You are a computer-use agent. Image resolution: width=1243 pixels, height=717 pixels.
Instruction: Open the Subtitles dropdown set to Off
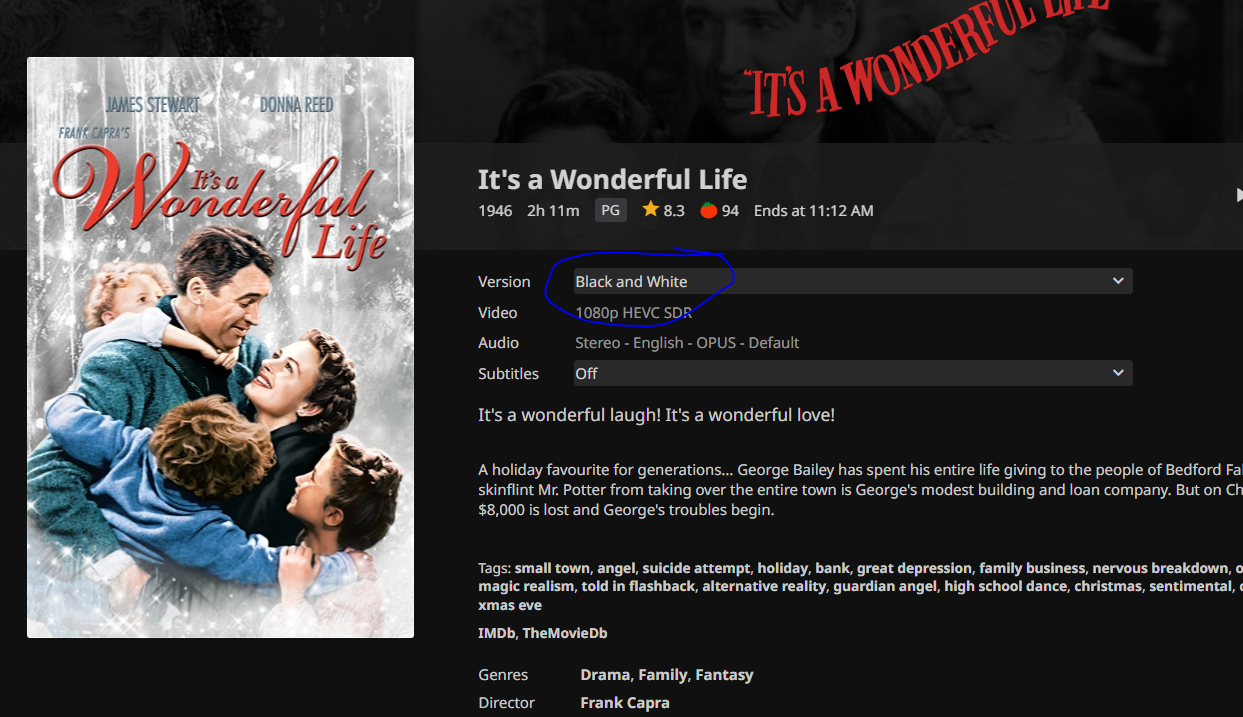pyautogui.click(x=853, y=373)
